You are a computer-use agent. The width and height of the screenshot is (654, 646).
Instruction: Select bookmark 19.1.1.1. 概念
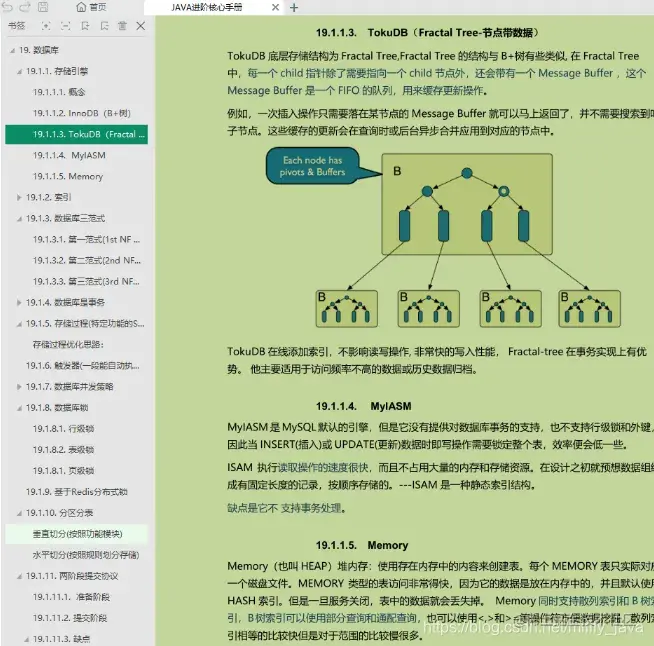point(59,92)
